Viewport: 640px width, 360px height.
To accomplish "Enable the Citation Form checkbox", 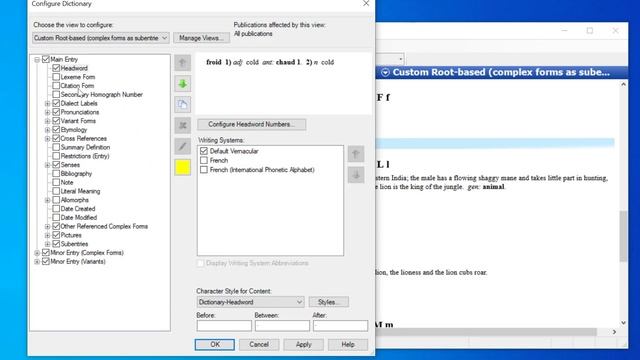I will [x=56, y=86].
